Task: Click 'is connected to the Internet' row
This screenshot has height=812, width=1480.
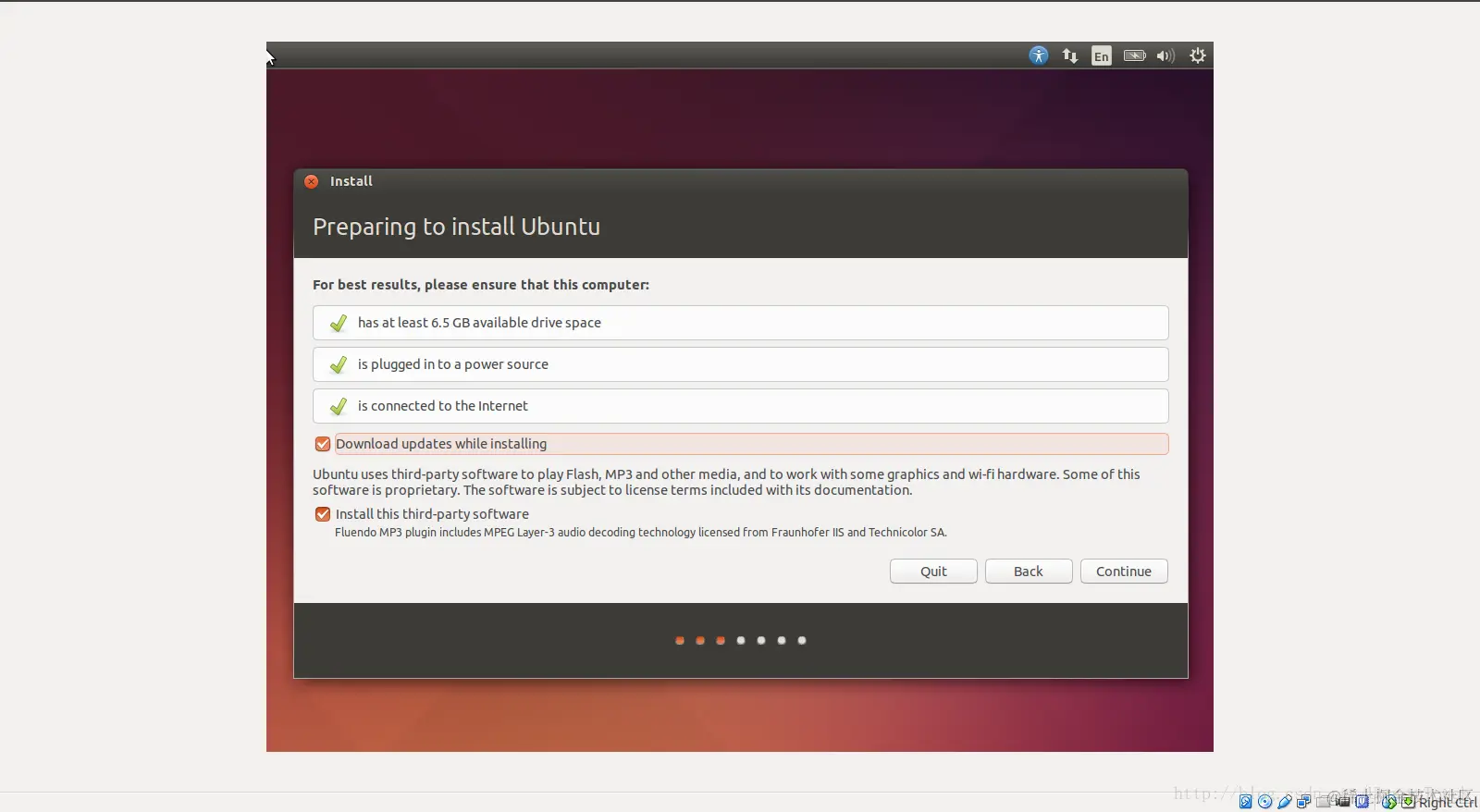Action: (741, 406)
